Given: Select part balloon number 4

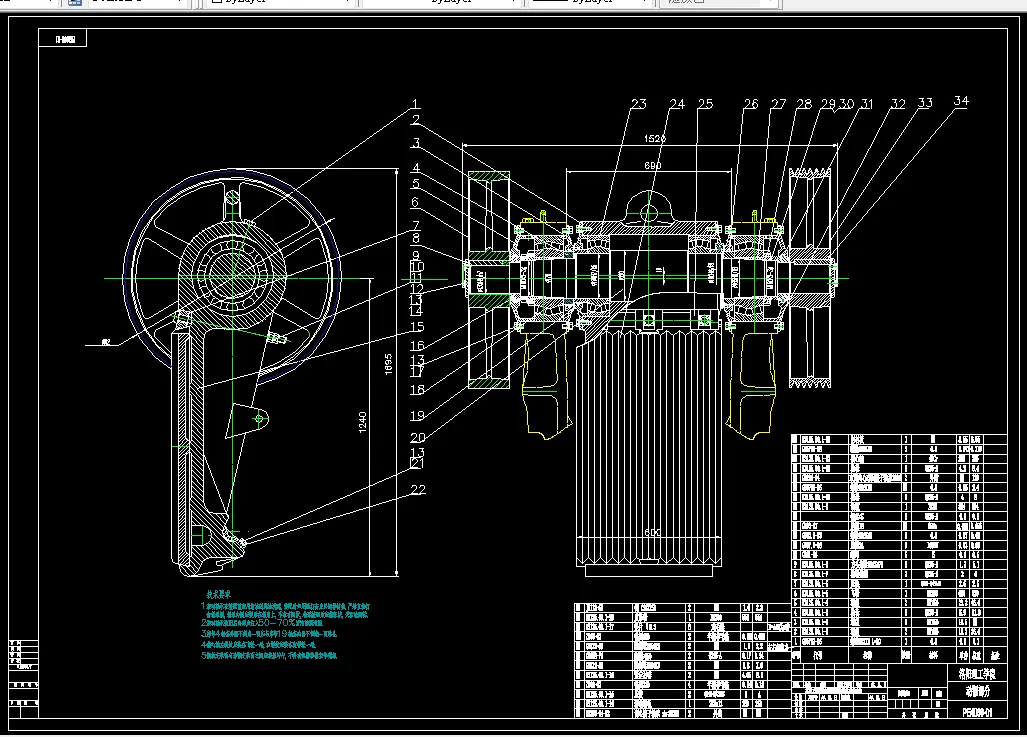Looking at the screenshot, I should point(415,168).
